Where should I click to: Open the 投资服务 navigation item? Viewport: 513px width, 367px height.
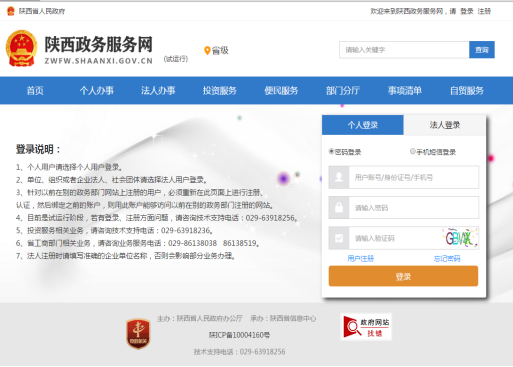click(220, 91)
